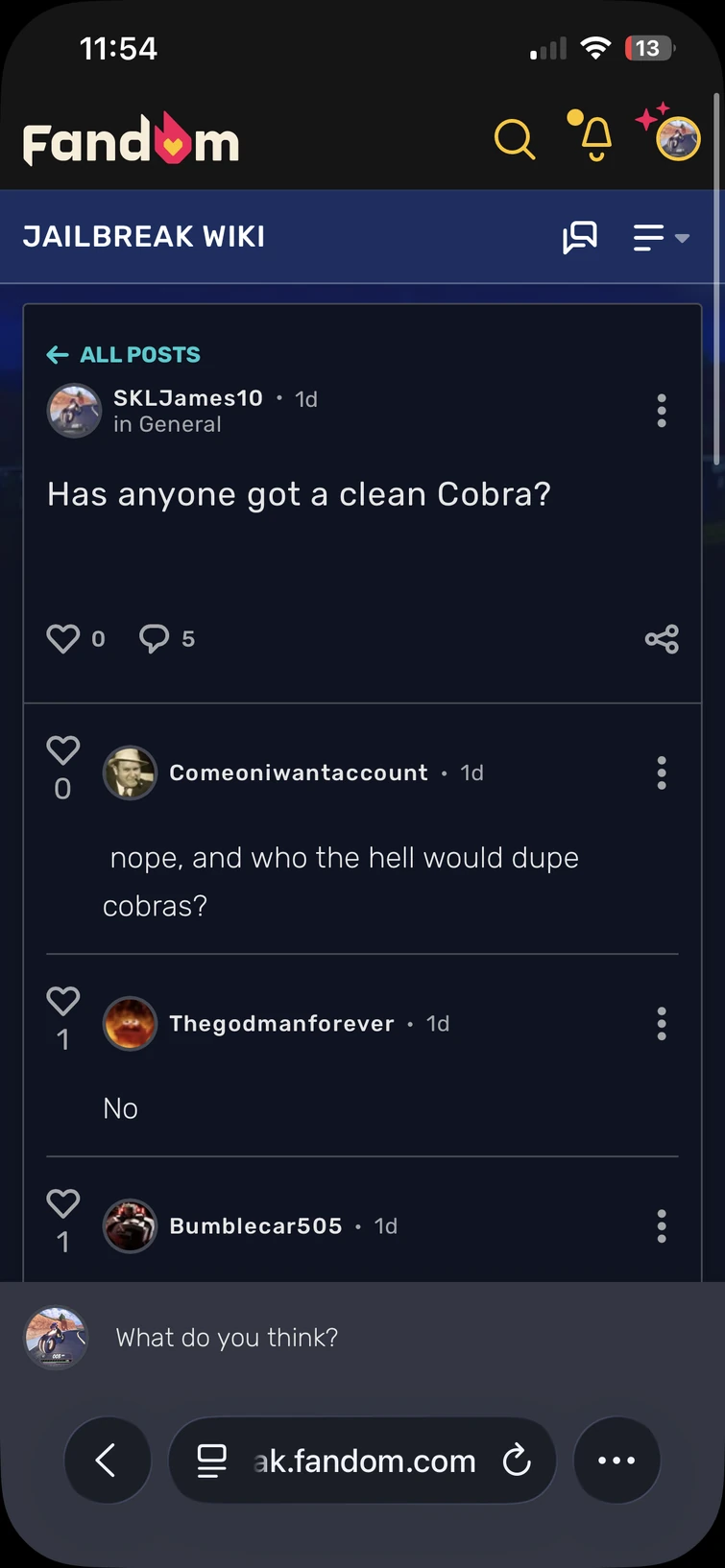Image resolution: width=725 pixels, height=1568 pixels.
Task: Go back to ALL POSTS
Action: pos(123,354)
